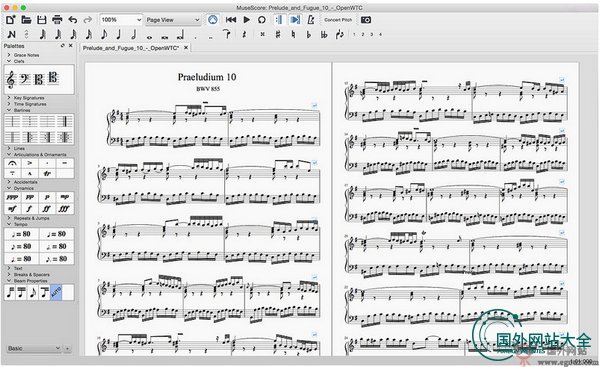Expand the Repeats & Jumps palette

(x=9, y=218)
